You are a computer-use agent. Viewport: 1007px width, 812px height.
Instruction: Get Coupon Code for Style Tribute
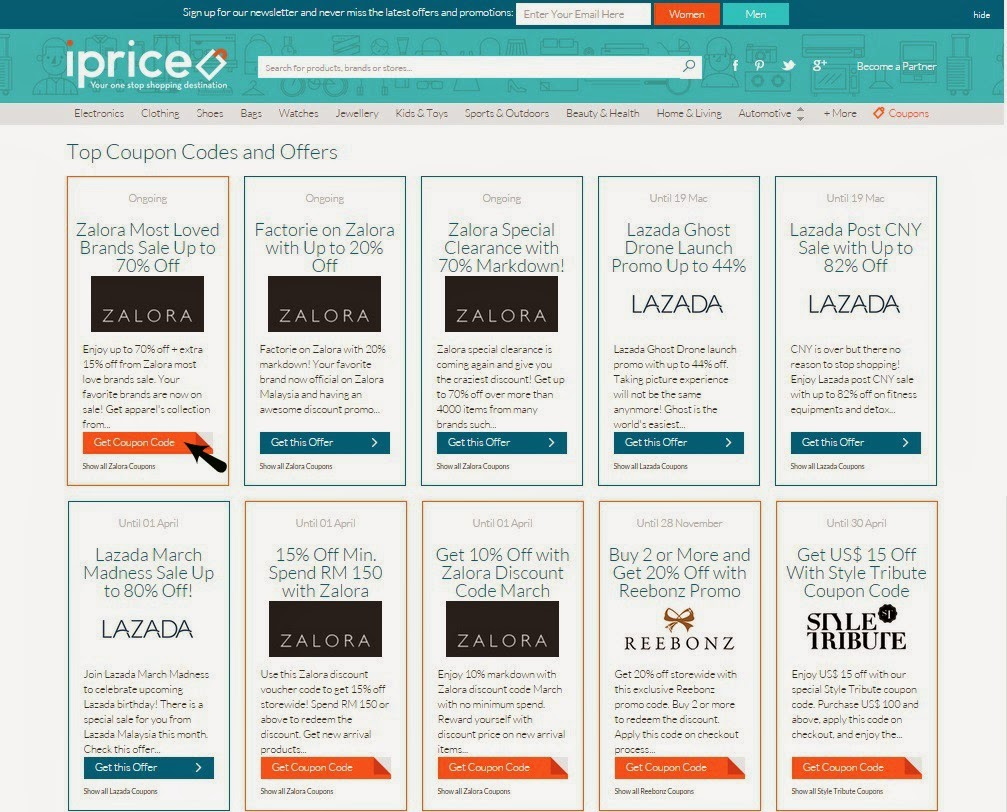pyautogui.click(x=857, y=768)
